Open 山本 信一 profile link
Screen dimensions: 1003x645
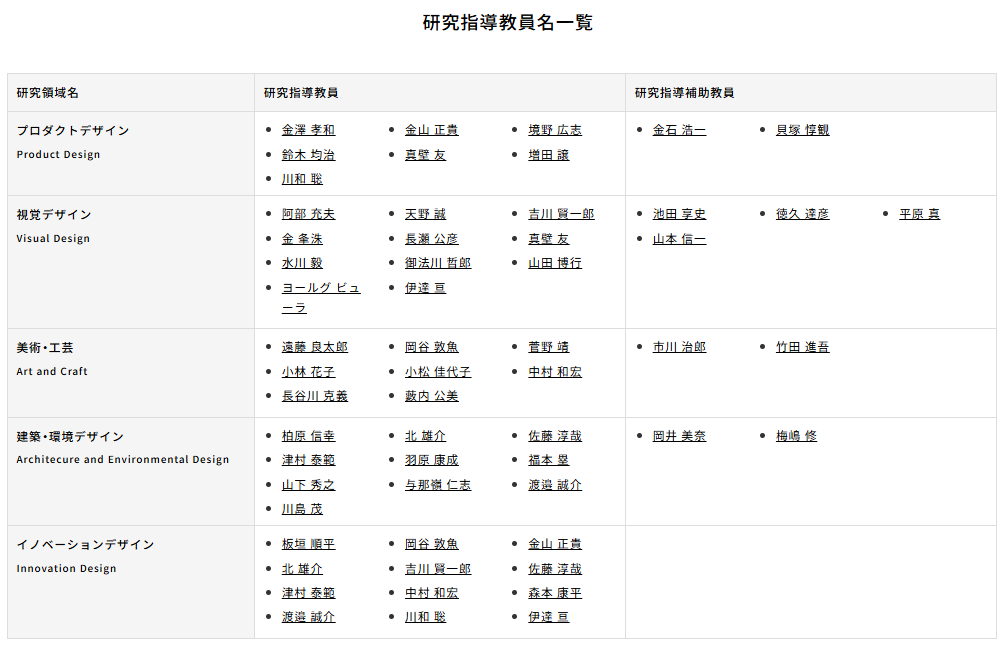679,239
